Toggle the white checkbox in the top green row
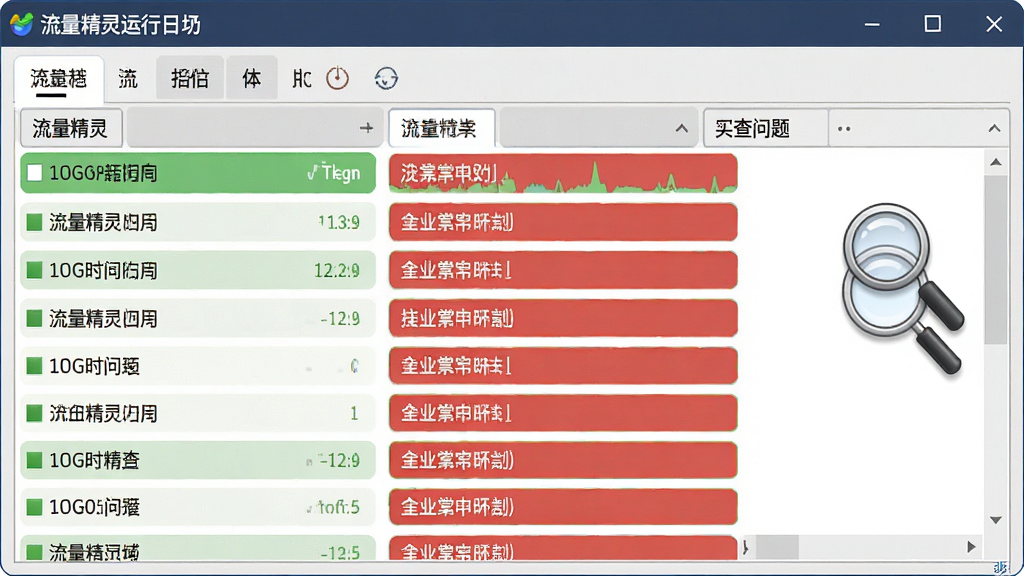 35,173
